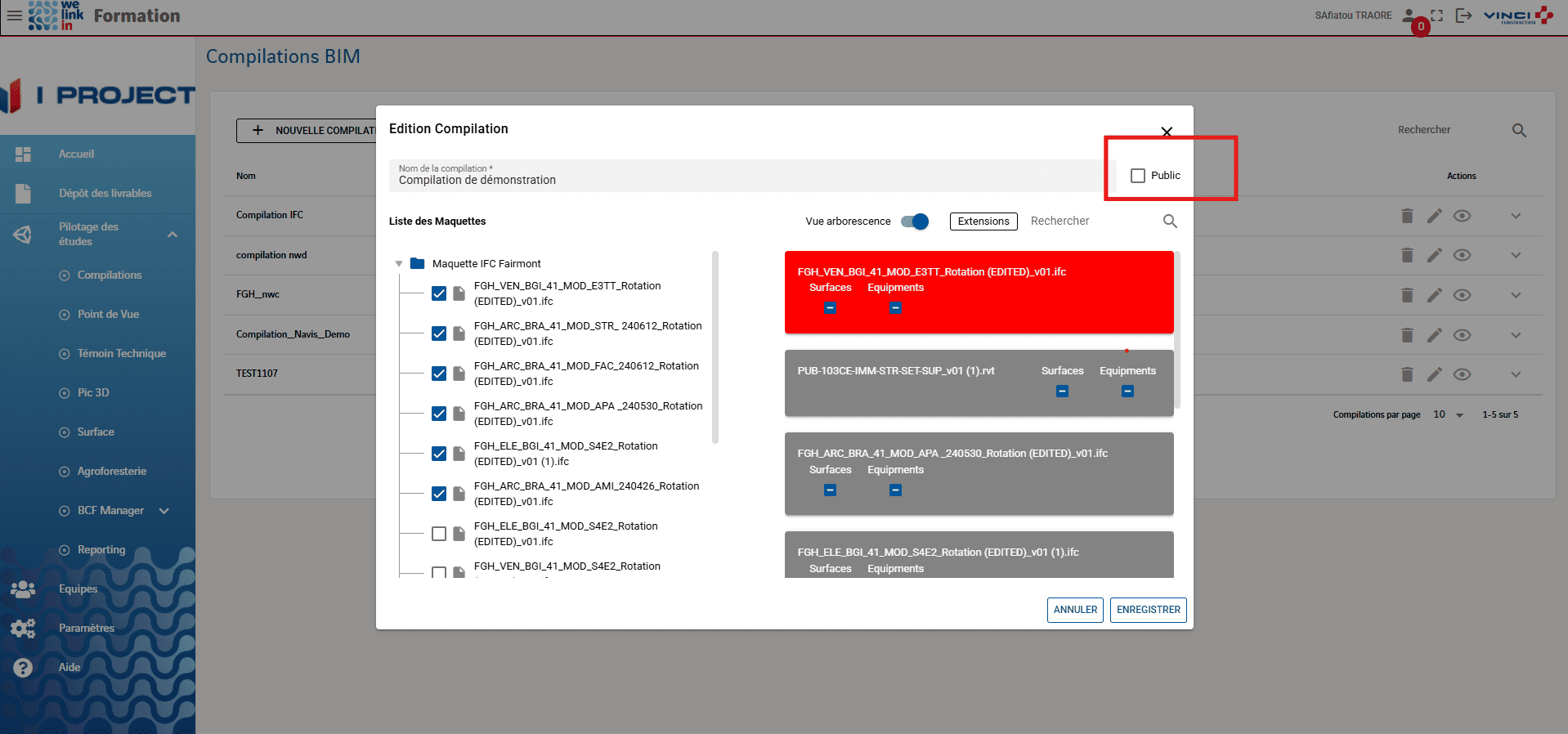
Task: Open Point de Vue menu item
Action: 108,315
